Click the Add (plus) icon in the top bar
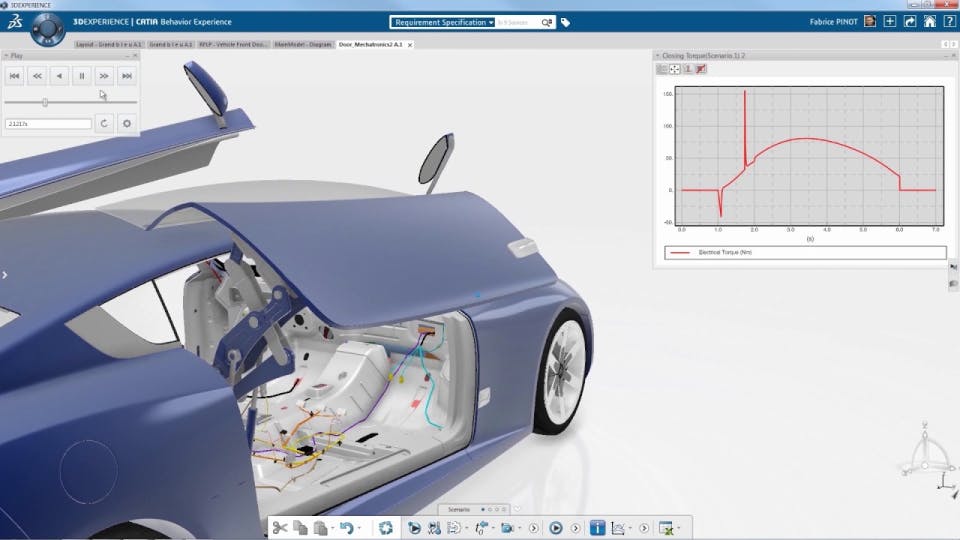The height and width of the screenshot is (540, 960). click(890, 21)
